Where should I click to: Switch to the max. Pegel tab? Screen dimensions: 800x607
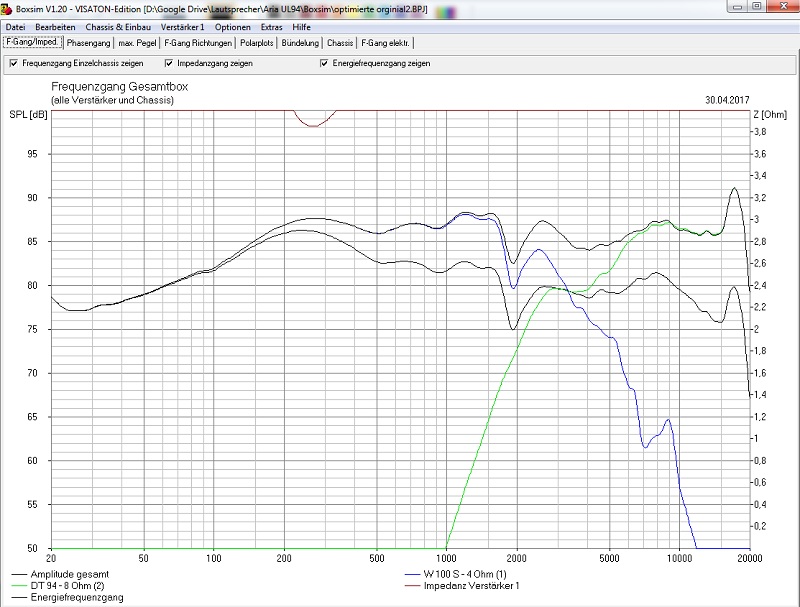point(137,43)
